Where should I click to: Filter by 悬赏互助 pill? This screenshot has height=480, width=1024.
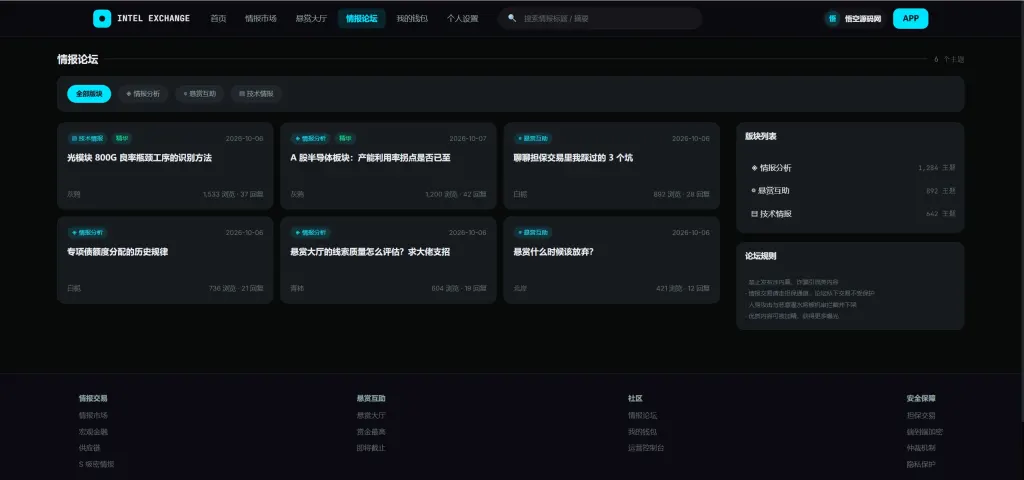[200, 94]
